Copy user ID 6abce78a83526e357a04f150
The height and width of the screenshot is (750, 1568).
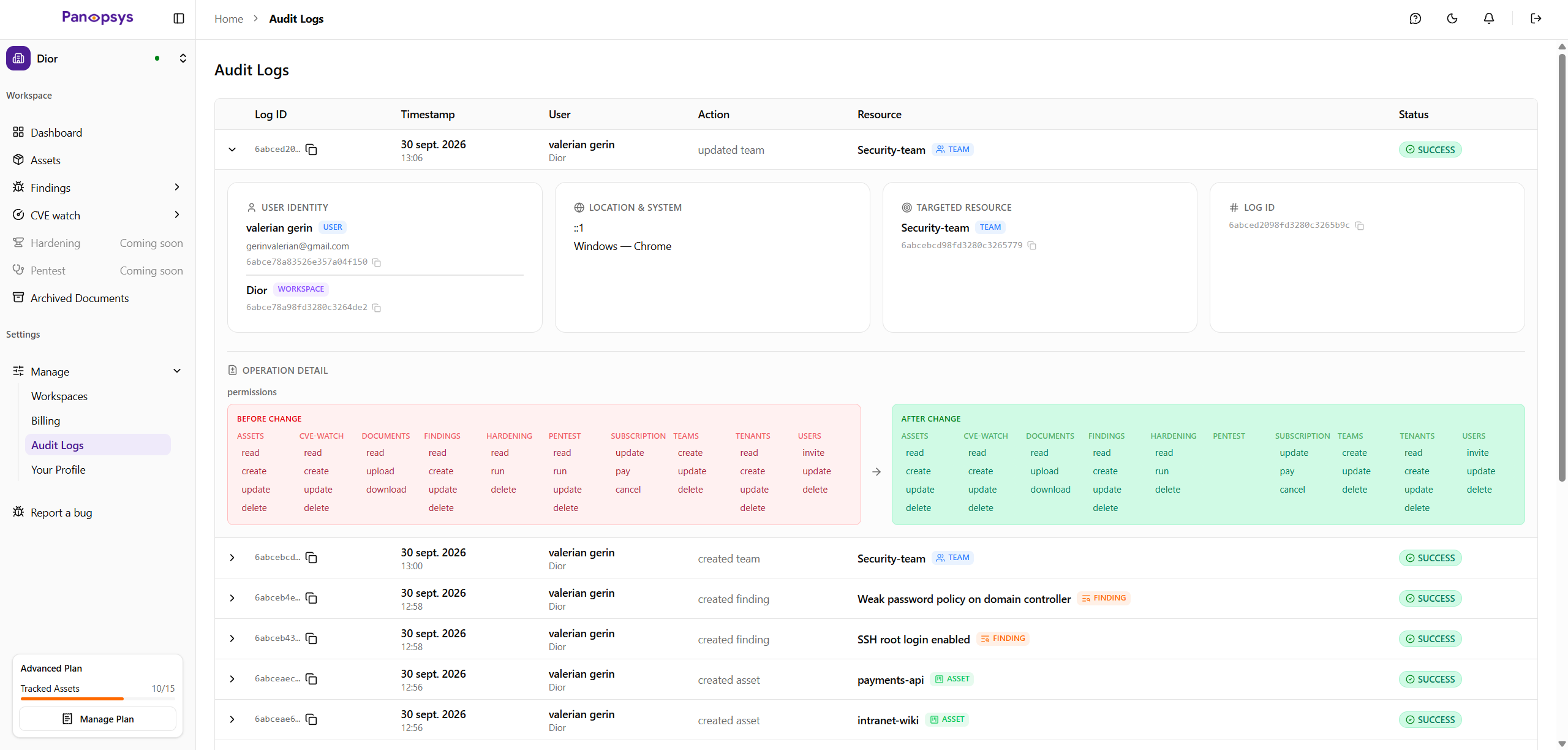[x=377, y=262]
